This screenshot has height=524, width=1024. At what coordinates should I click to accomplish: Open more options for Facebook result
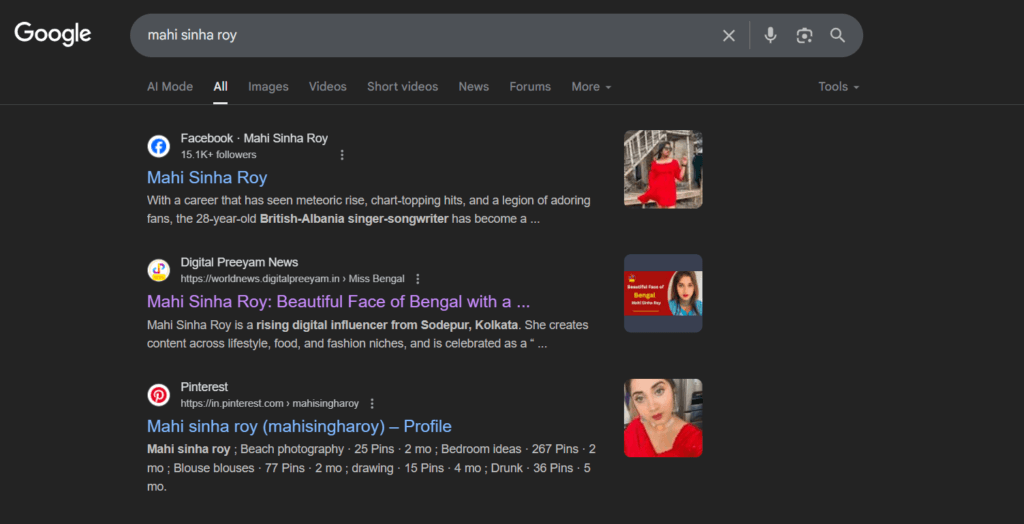342,155
